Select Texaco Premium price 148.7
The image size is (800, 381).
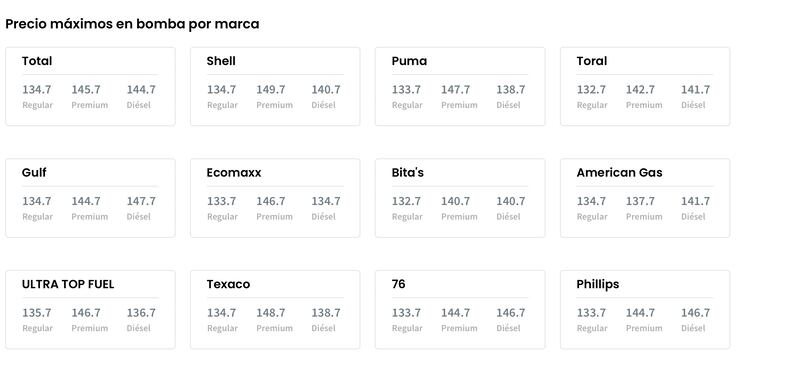tap(270, 313)
